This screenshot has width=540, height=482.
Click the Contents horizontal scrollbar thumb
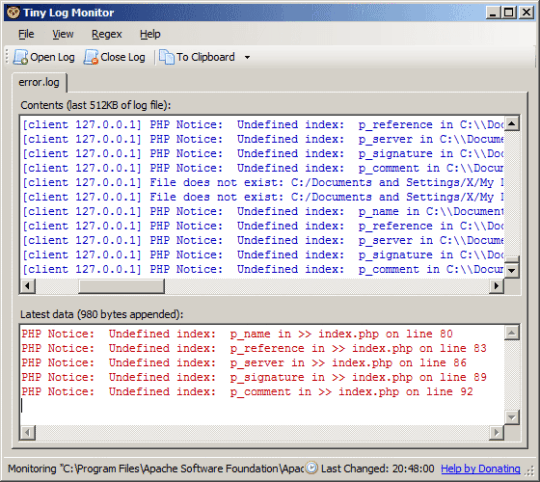[121, 286]
